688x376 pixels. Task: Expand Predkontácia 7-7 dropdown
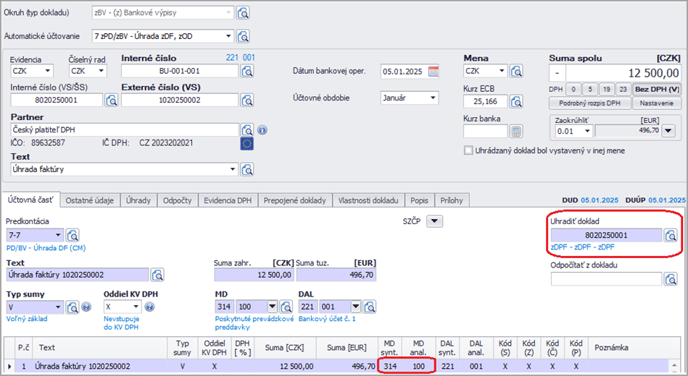point(58,235)
